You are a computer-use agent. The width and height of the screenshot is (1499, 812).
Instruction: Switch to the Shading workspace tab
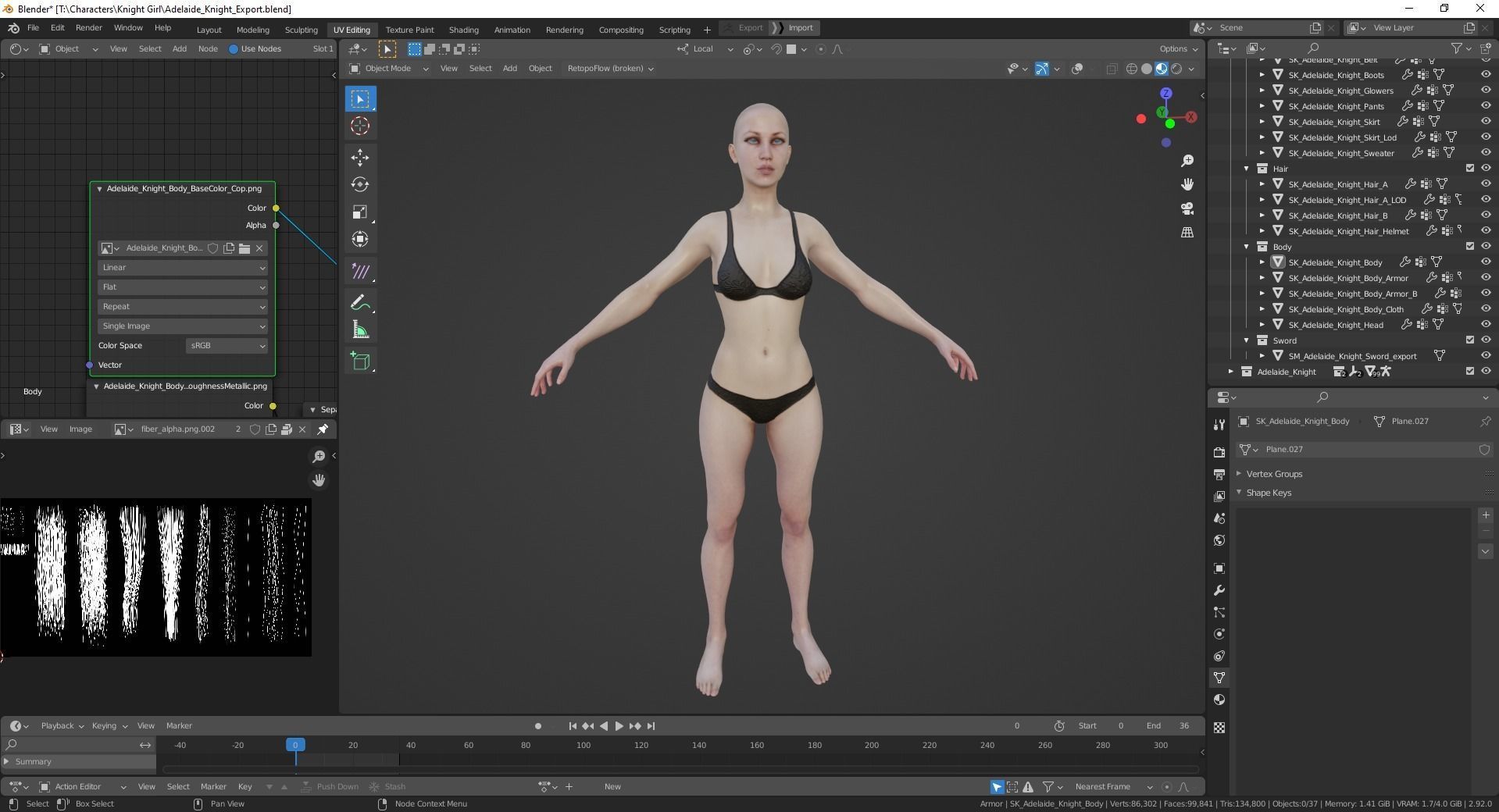pyautogui.click(x=463, y=30)
